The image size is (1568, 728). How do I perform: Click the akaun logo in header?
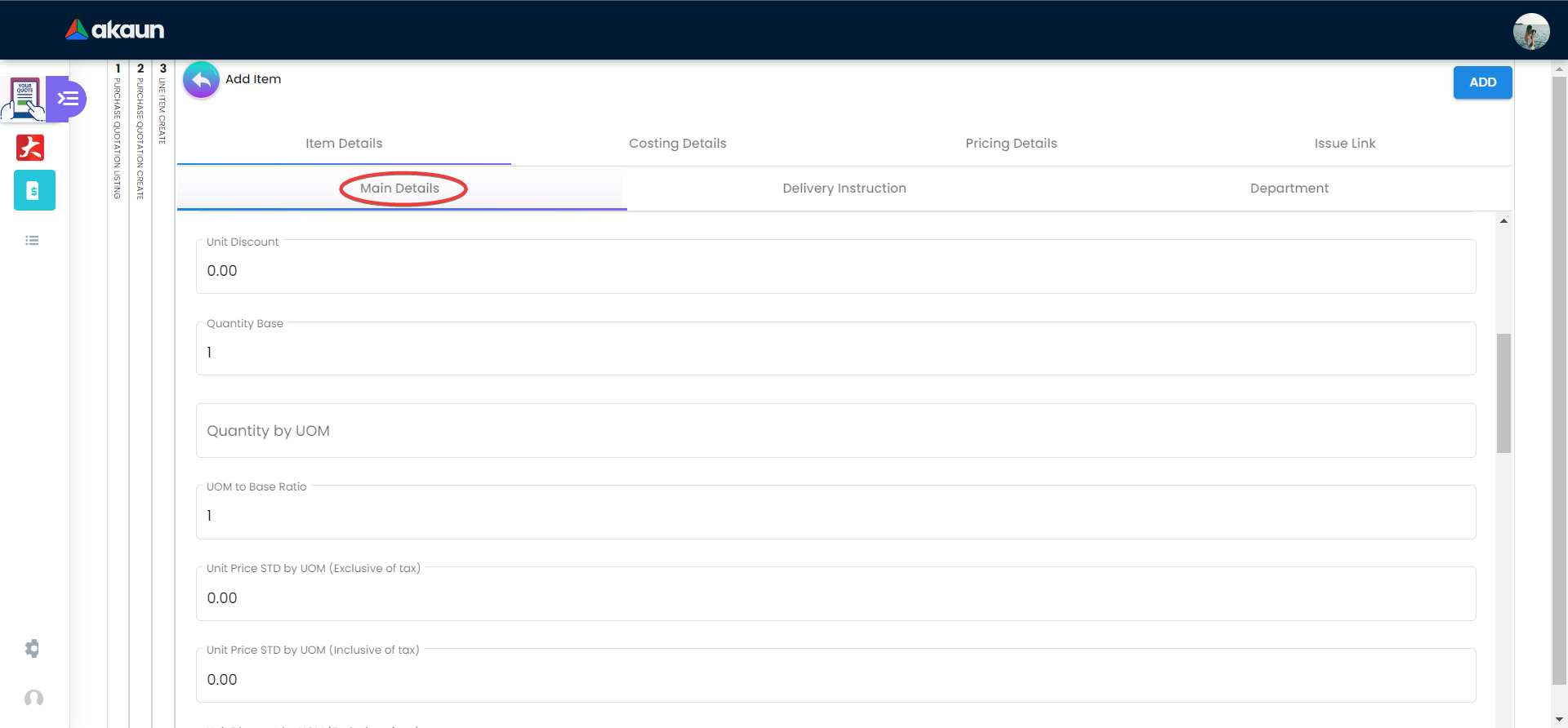click(115, 30)
